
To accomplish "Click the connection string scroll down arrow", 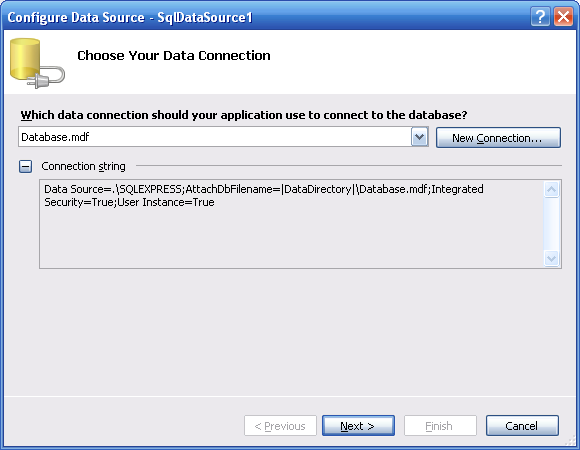I will click(x=552, y=258).
